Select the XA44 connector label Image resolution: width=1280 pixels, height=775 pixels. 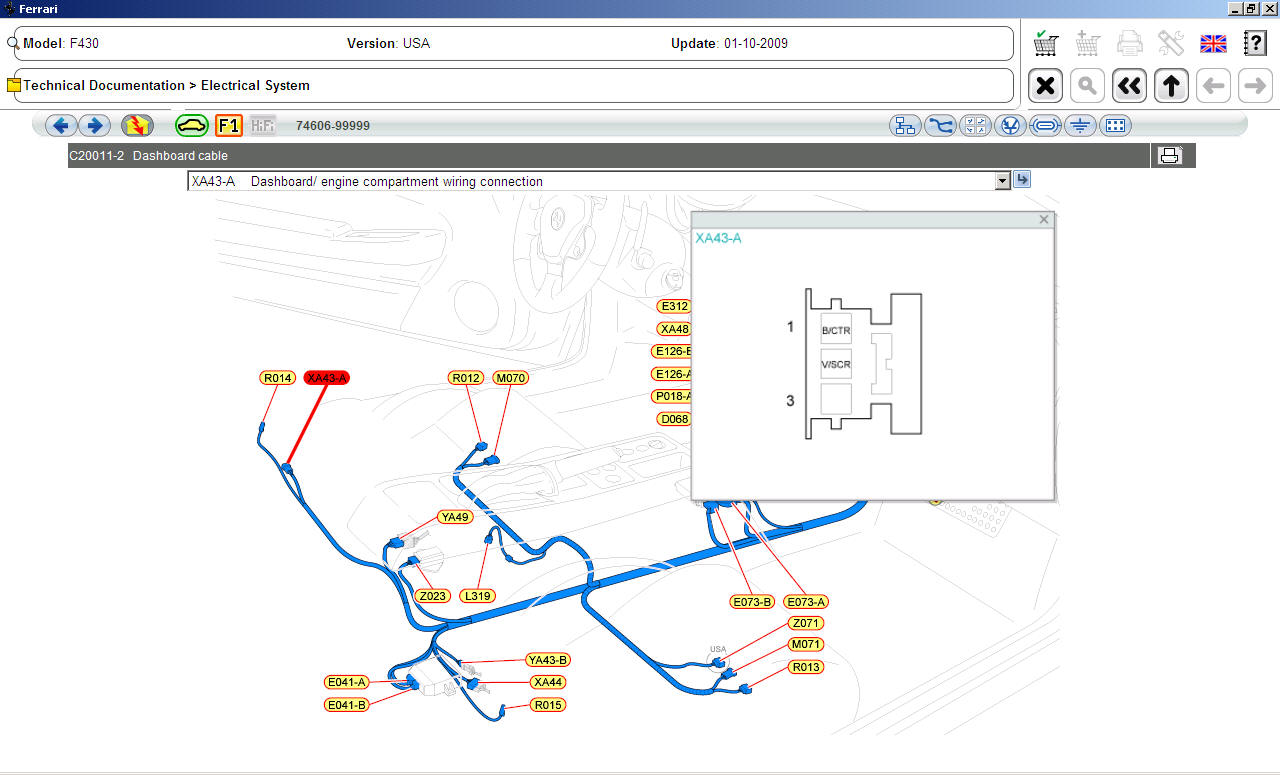coord(548,682)
